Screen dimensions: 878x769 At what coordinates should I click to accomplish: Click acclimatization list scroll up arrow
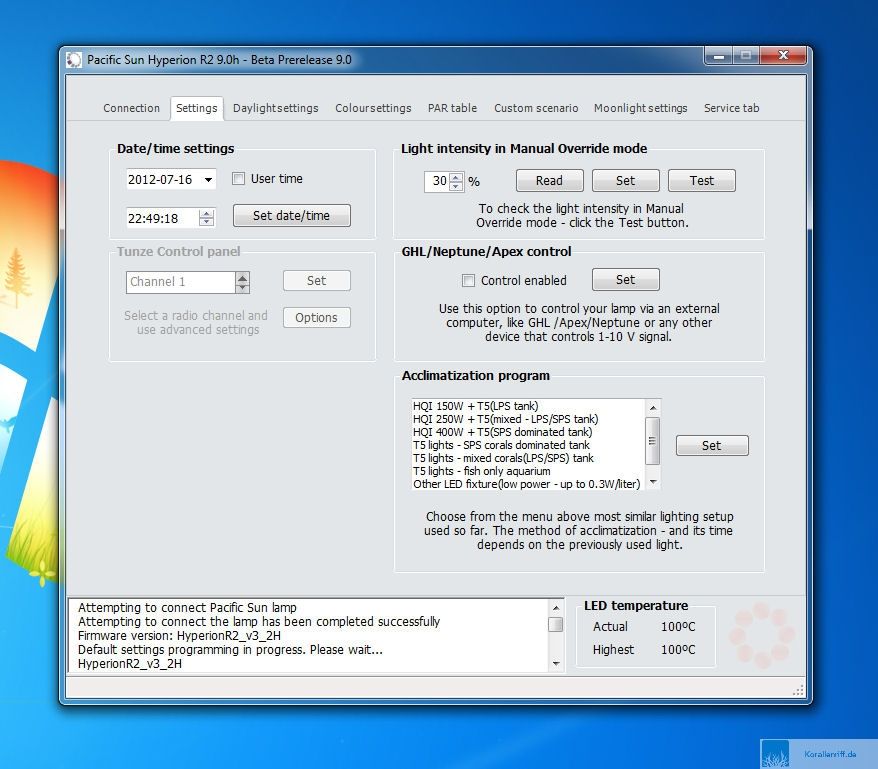click(x=653, y=408)
